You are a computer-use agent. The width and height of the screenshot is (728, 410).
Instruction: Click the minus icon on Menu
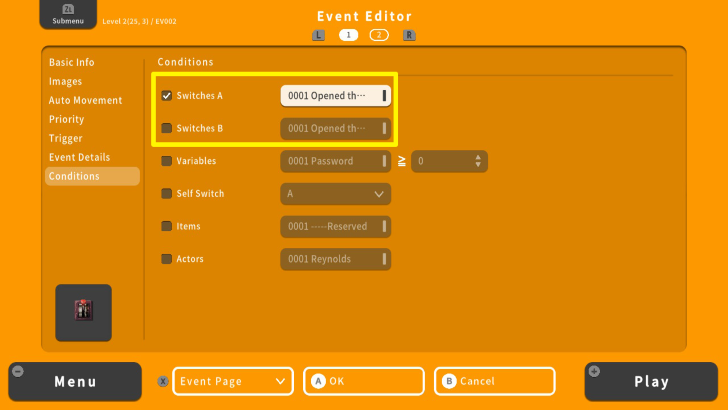click(18, 371)
